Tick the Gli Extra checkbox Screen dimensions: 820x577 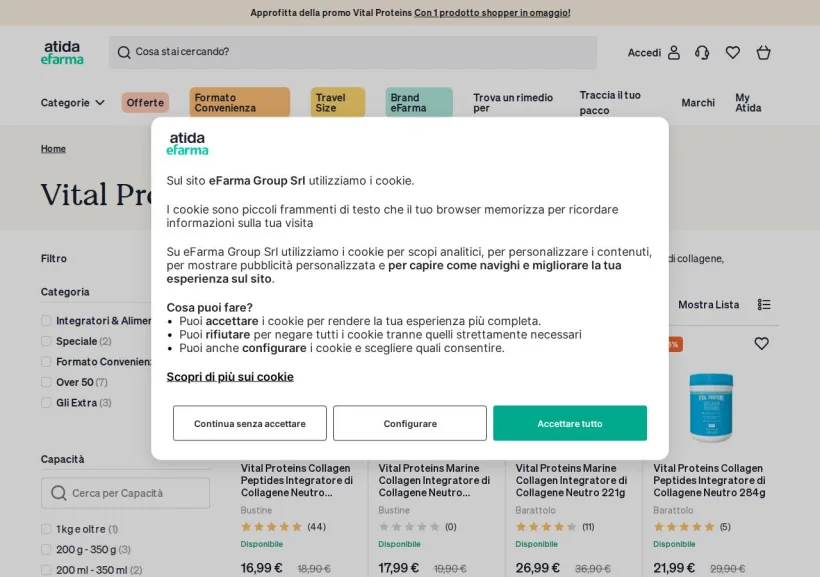pos(46,403)
